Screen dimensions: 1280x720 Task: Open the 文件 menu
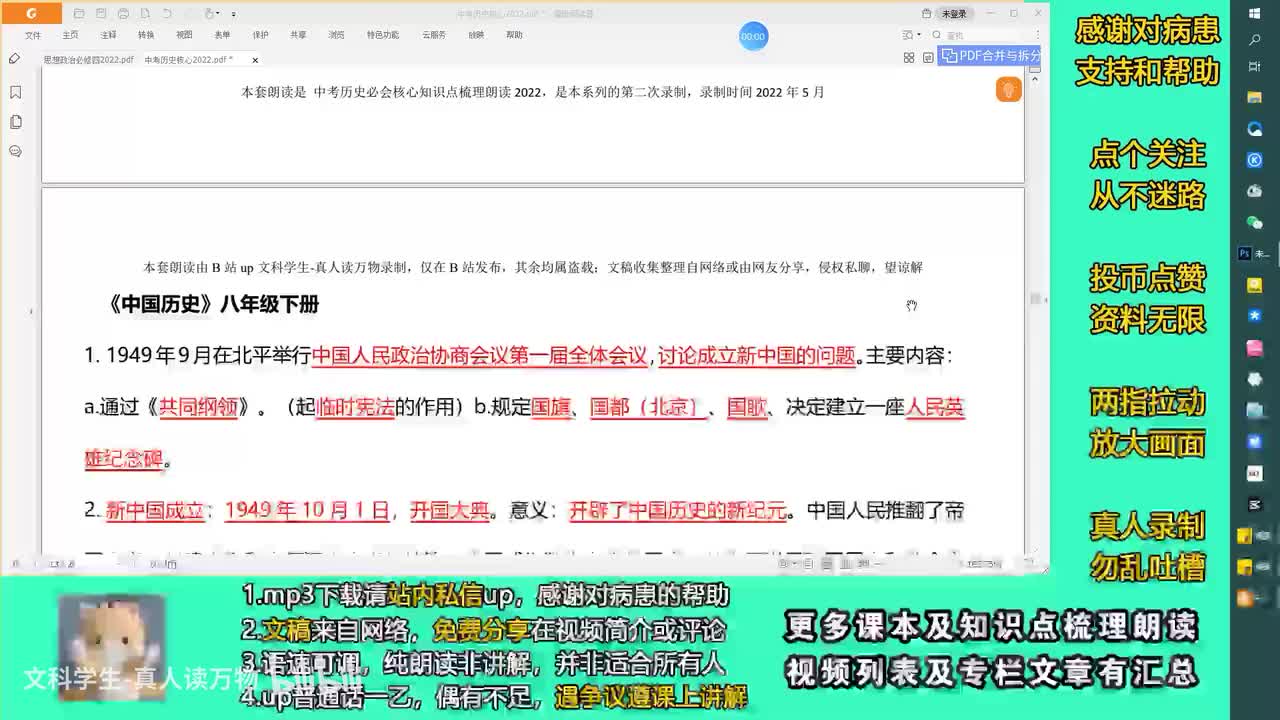point(33,35)
